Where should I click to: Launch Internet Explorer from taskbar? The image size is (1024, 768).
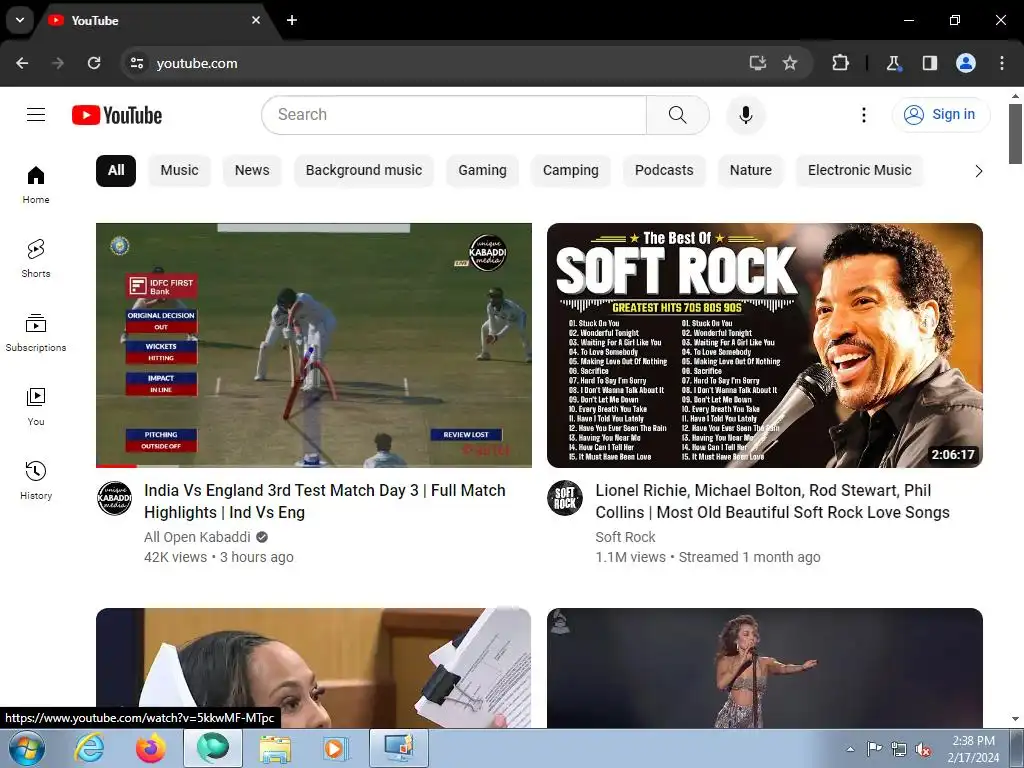[89, 748]
